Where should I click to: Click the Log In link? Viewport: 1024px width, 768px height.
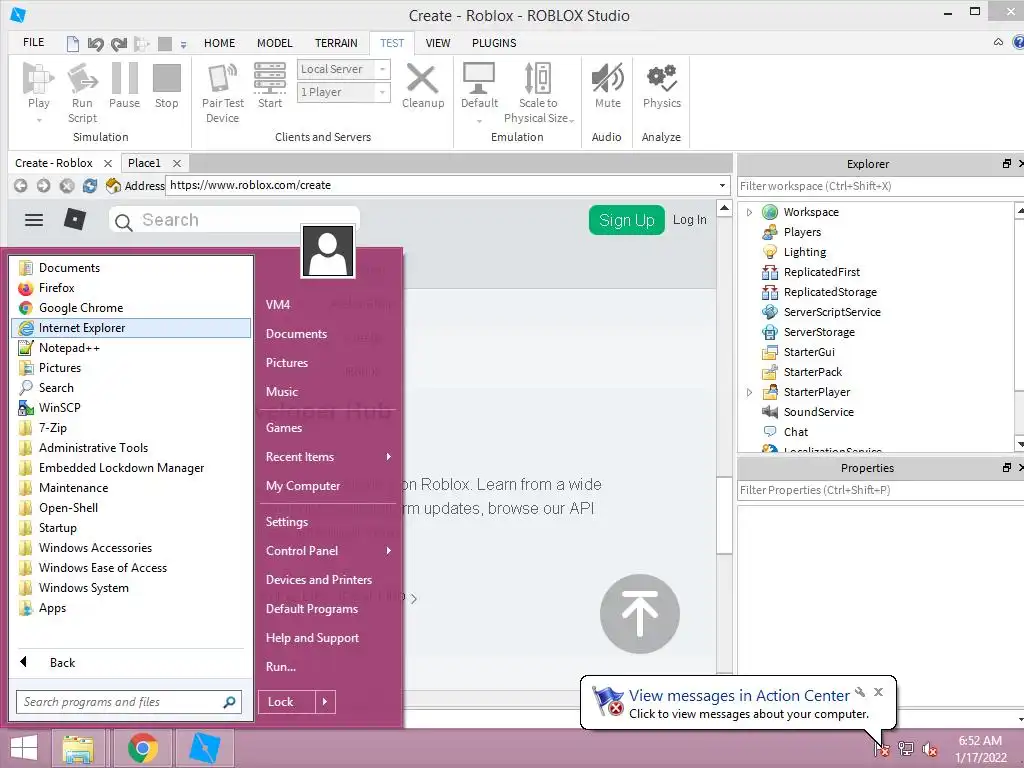coord(690,220)
